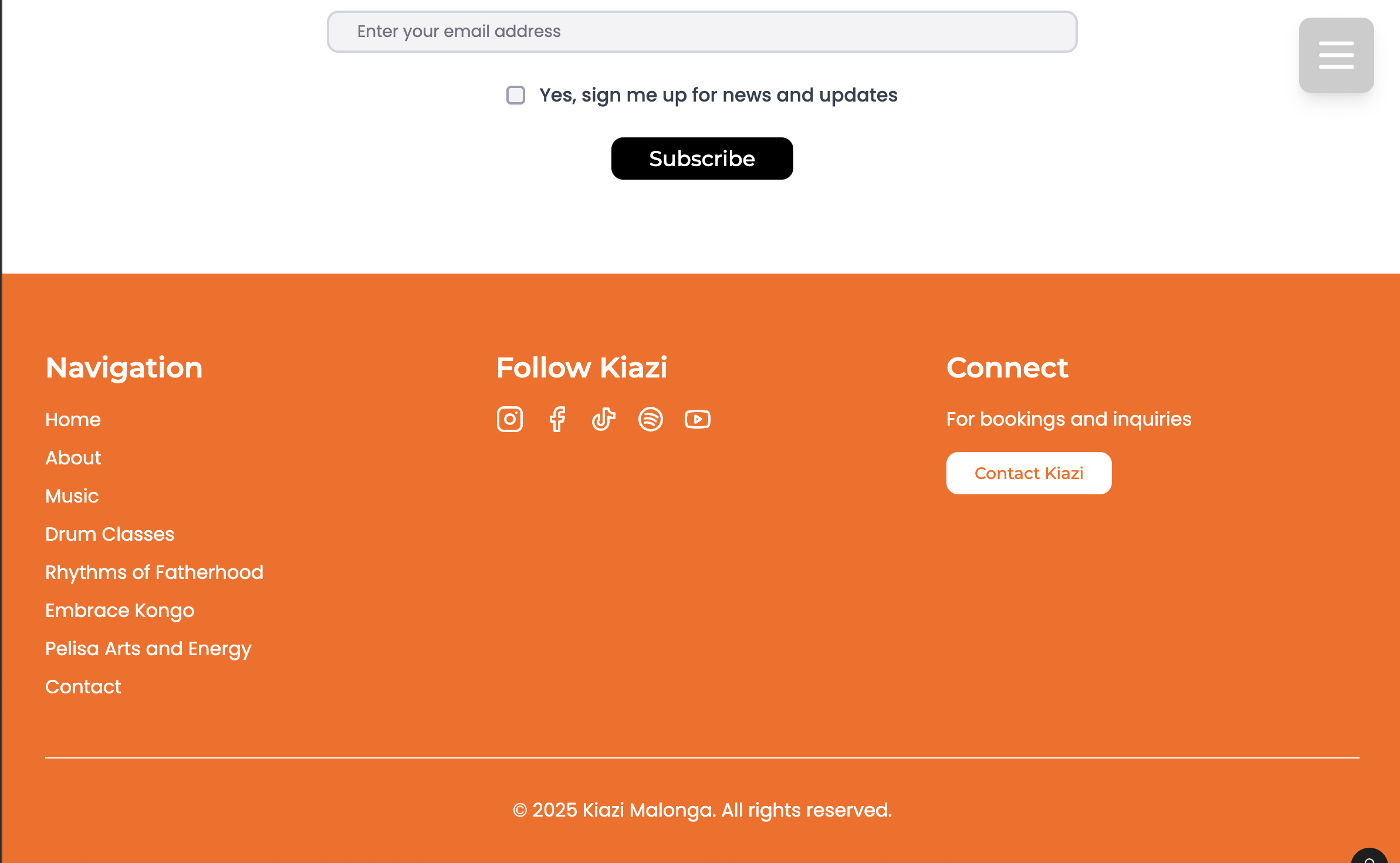Open the Music footer link
The width and height of the screenshot is (1400, 863).
click(72, 496)
